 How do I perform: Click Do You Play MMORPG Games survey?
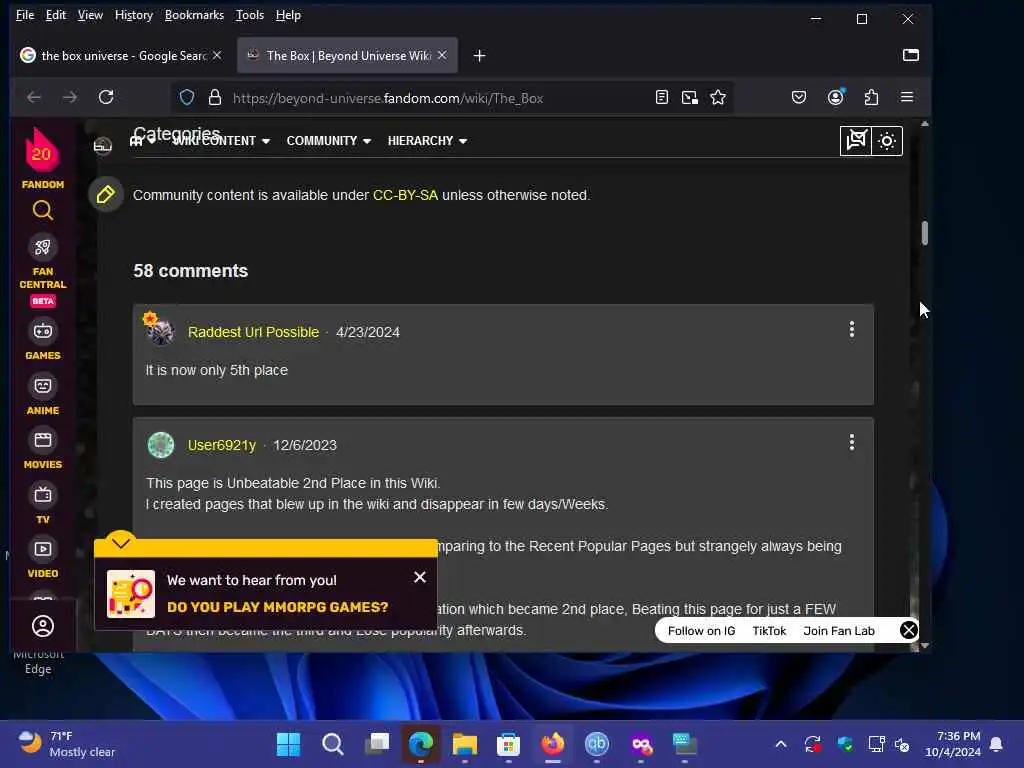click(x=278, y=607)
